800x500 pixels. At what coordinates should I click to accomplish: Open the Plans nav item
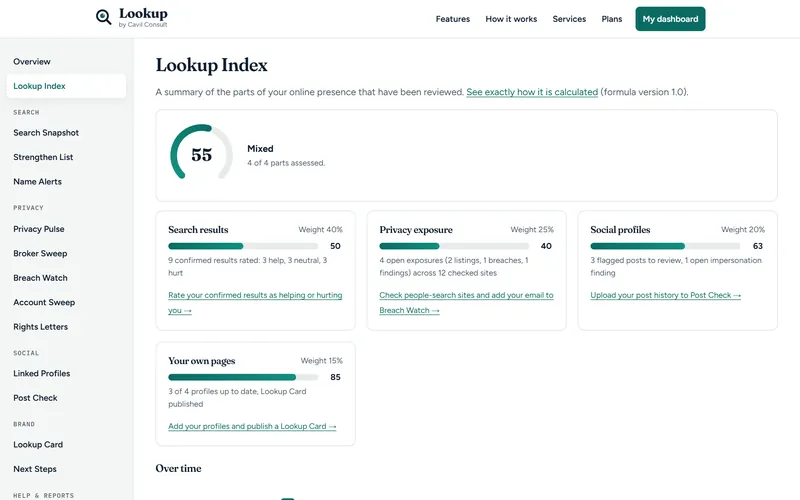611,19
